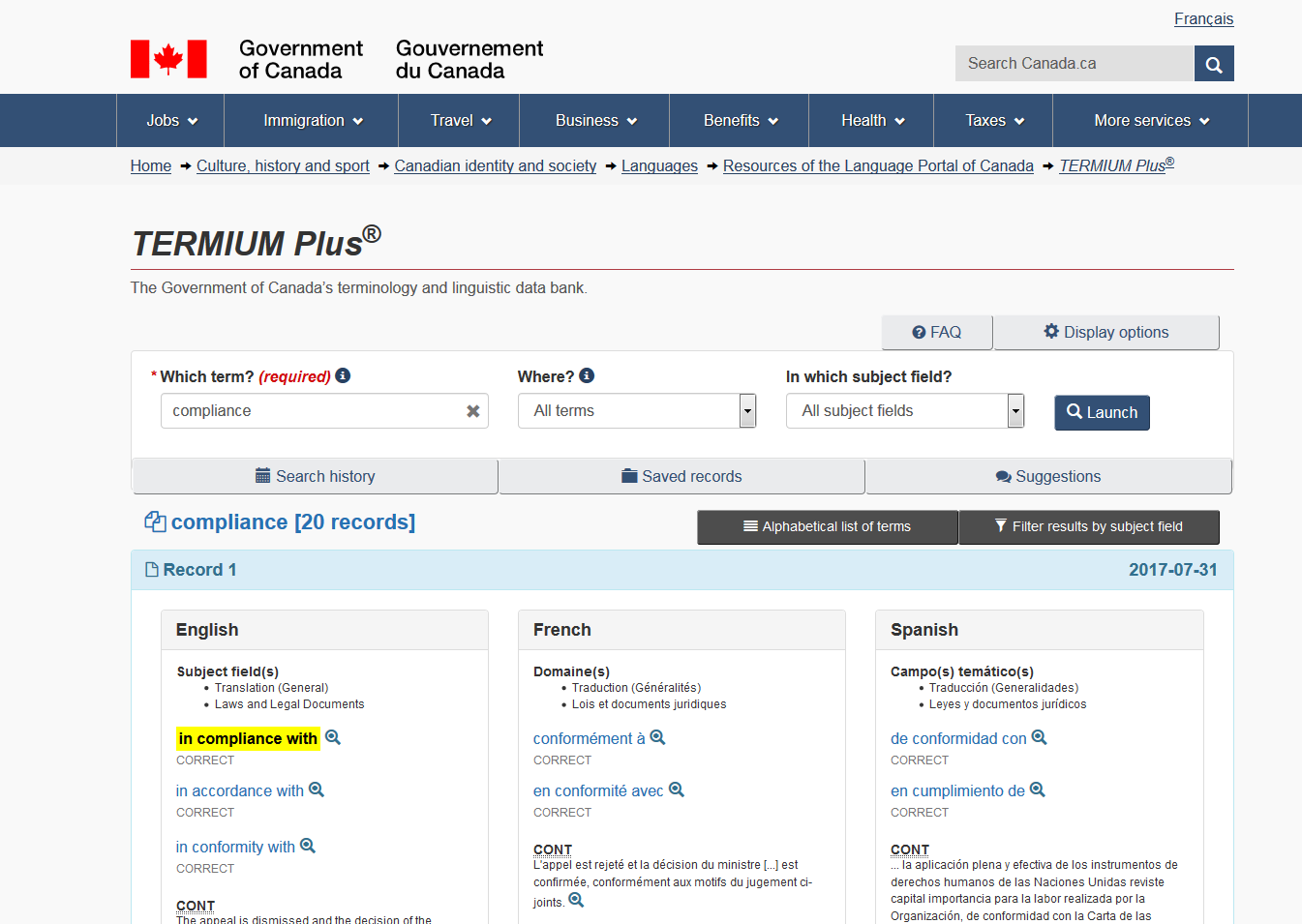The image size is (1302, 924).
Task: Click magnifier icon next to 'in compliance with'
Action: [333, 737]
